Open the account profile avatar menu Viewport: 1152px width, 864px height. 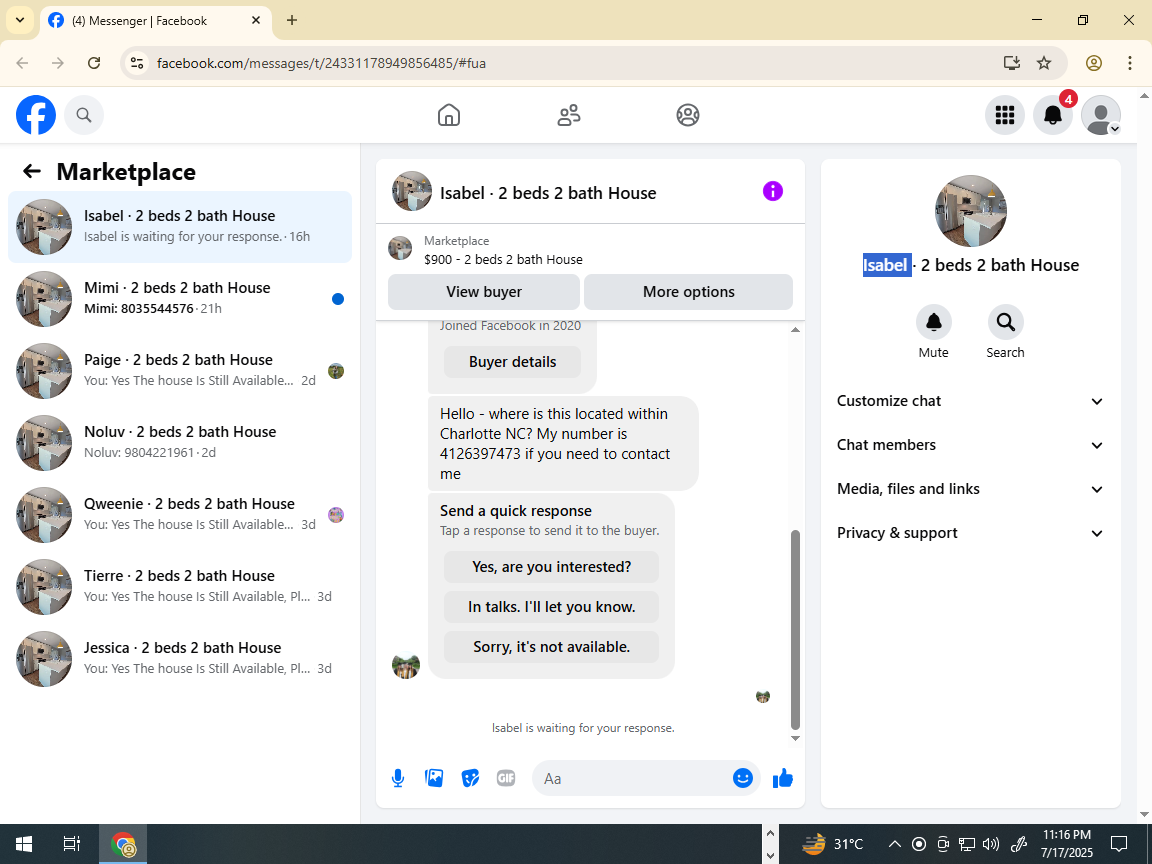pos(1101,115)
